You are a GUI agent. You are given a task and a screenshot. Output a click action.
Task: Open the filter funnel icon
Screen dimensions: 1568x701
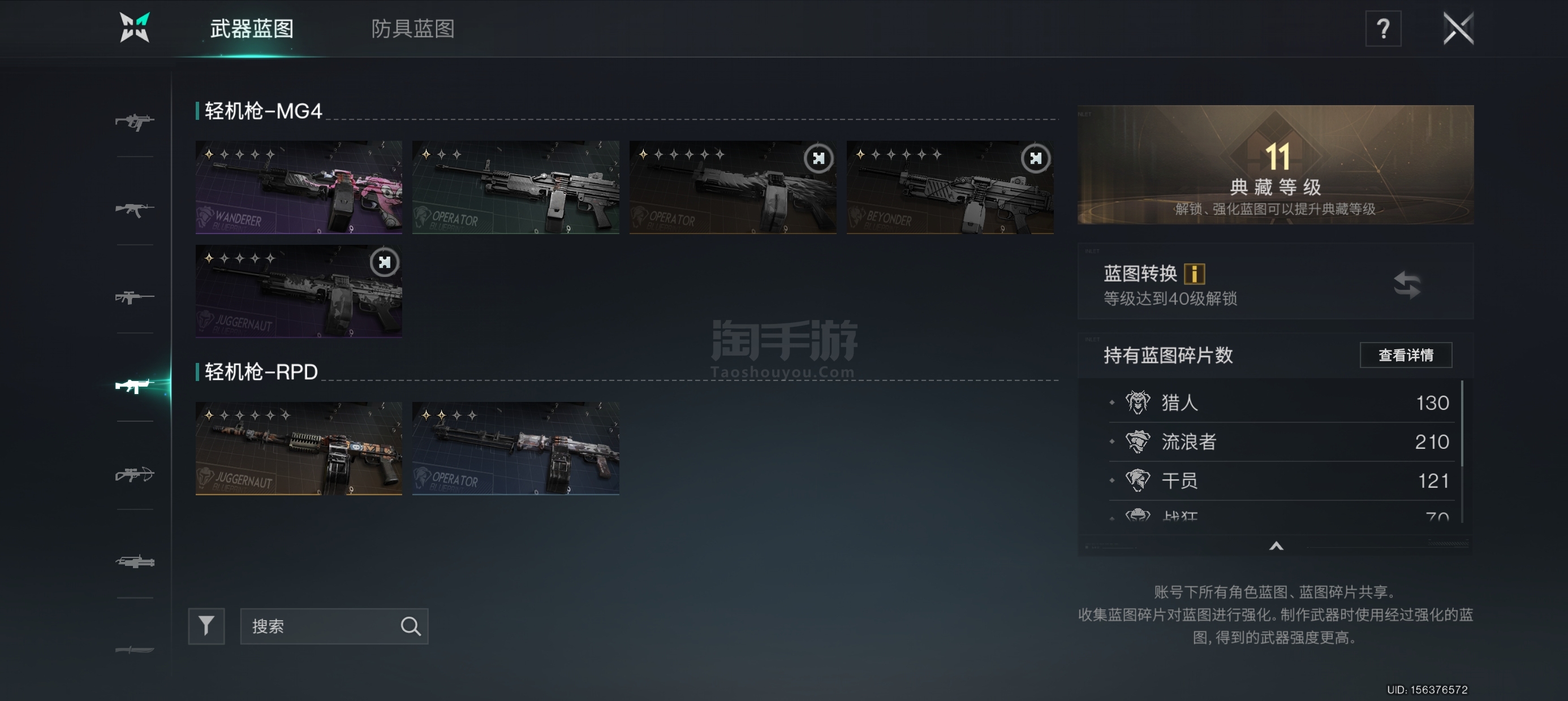[x=206, y=626]
